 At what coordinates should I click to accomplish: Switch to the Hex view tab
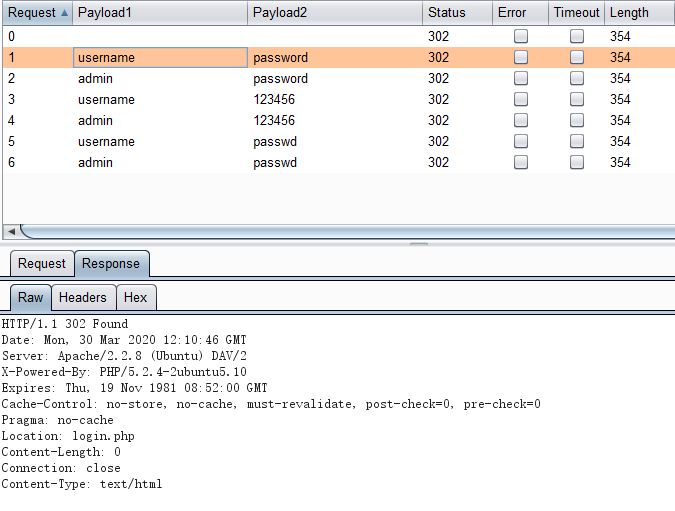[135, 298]
